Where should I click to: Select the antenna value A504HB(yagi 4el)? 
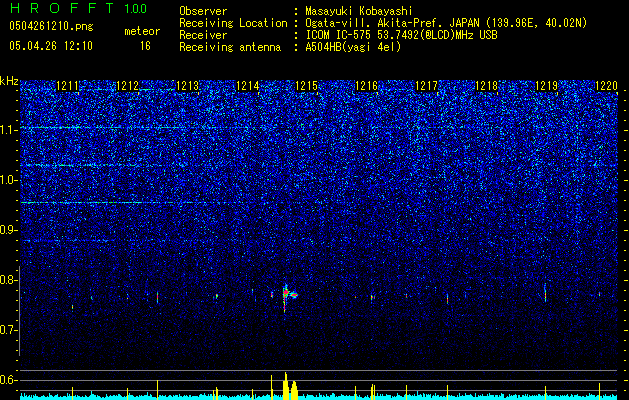coord(353,47)
